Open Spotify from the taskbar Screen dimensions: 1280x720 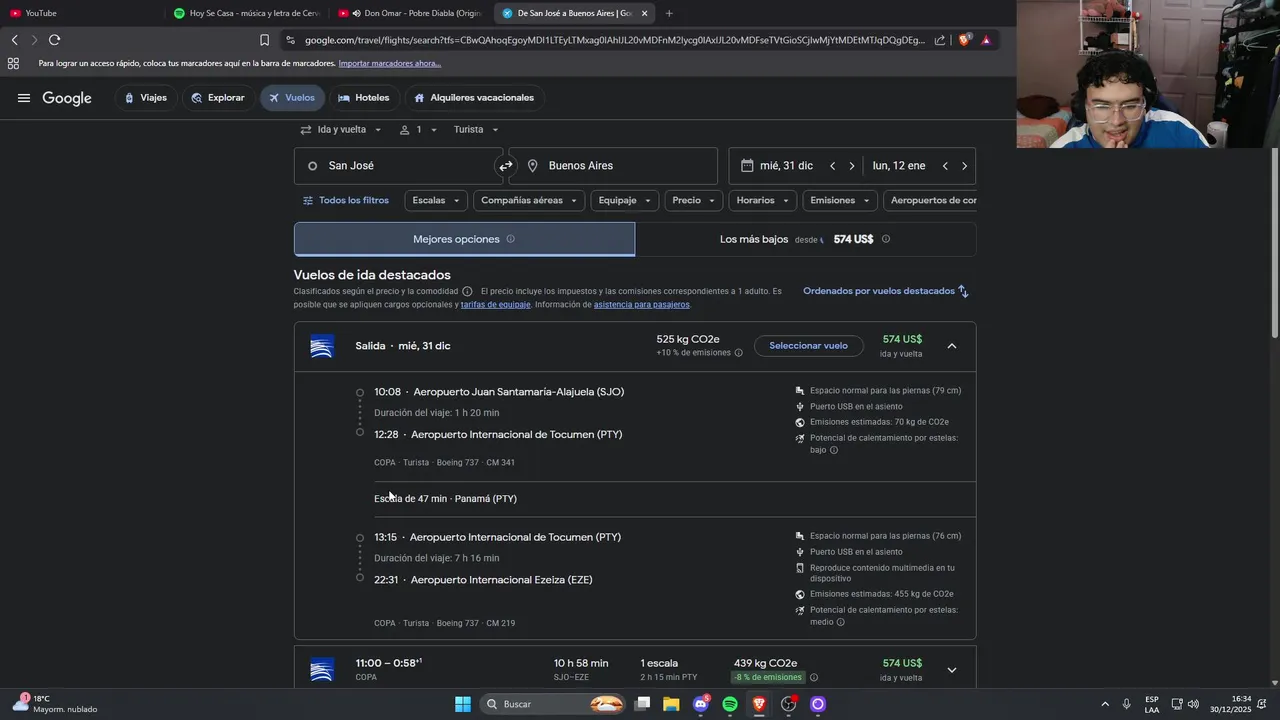point(730,704)
